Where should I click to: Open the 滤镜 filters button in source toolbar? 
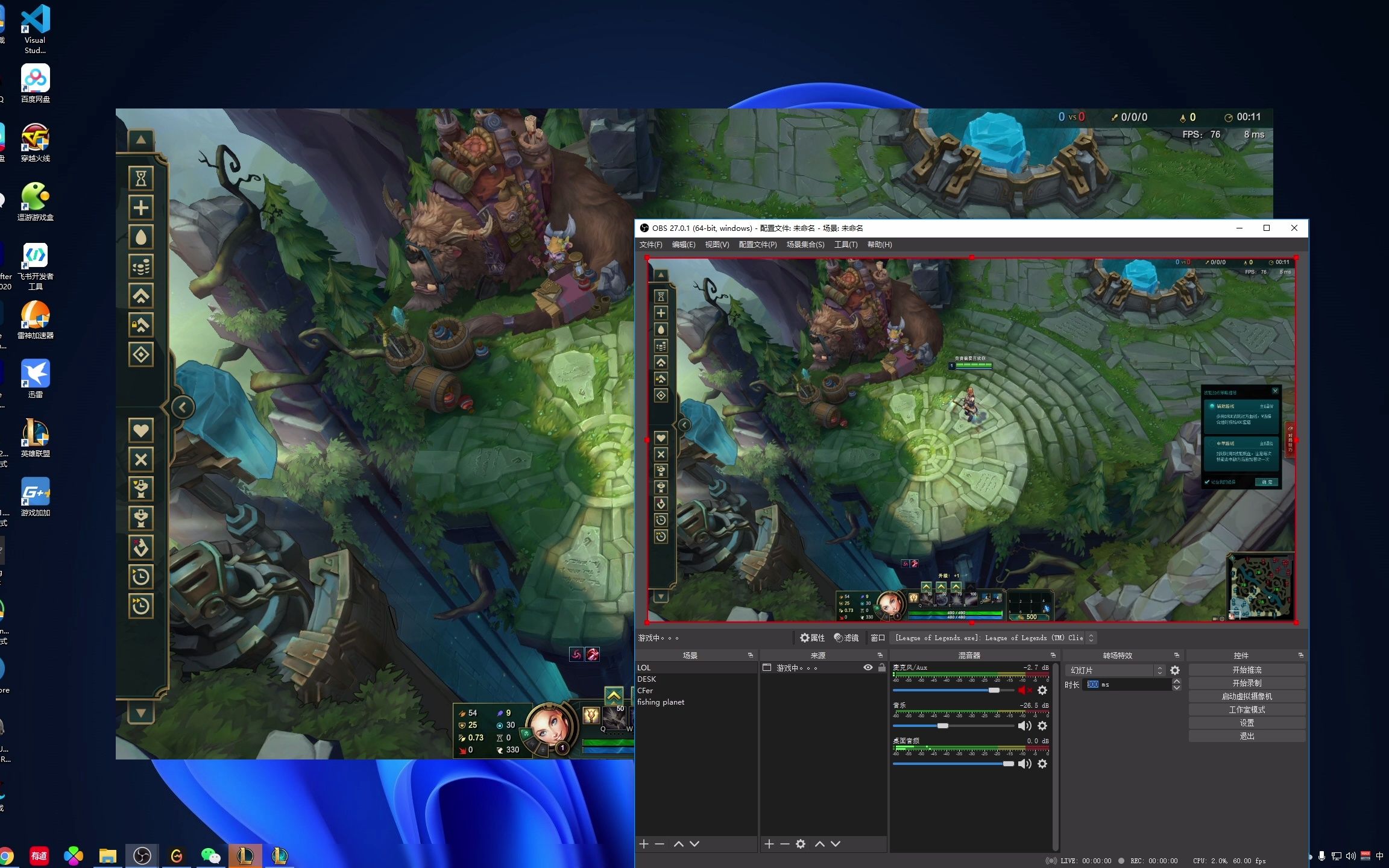click(x=846, y=638)
